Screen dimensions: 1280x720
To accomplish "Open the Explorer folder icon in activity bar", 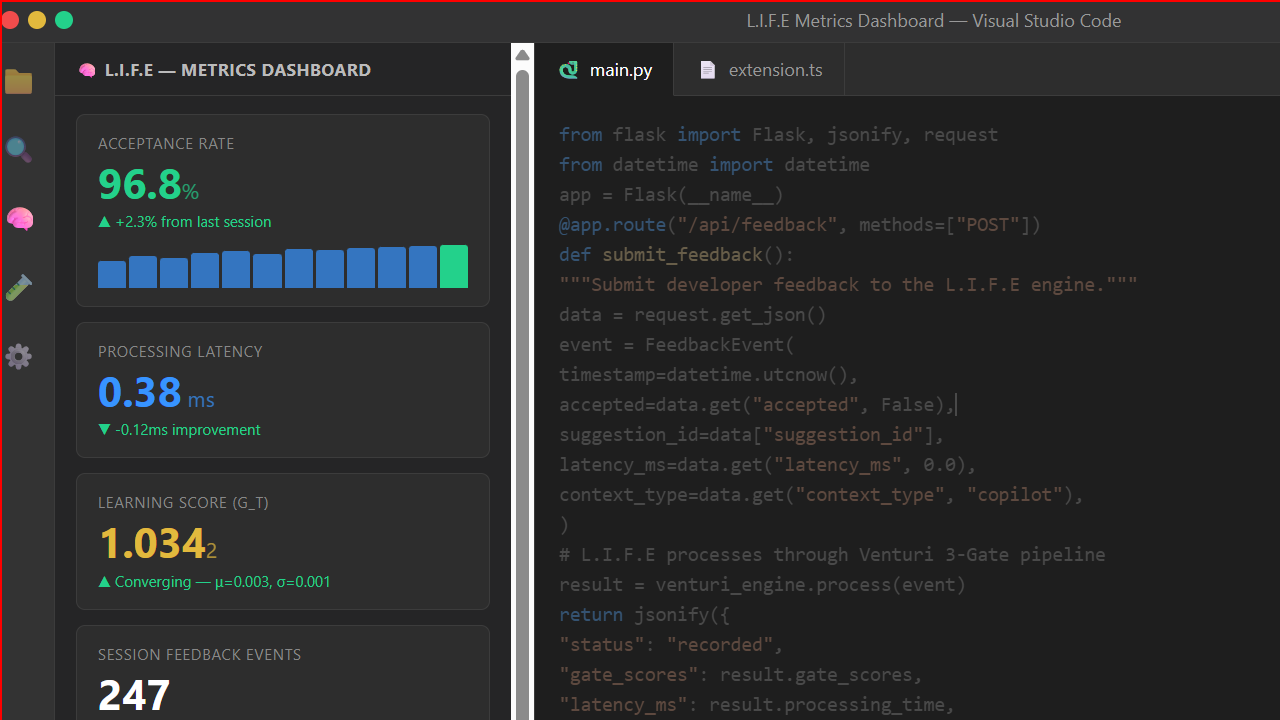I will 19,82.
